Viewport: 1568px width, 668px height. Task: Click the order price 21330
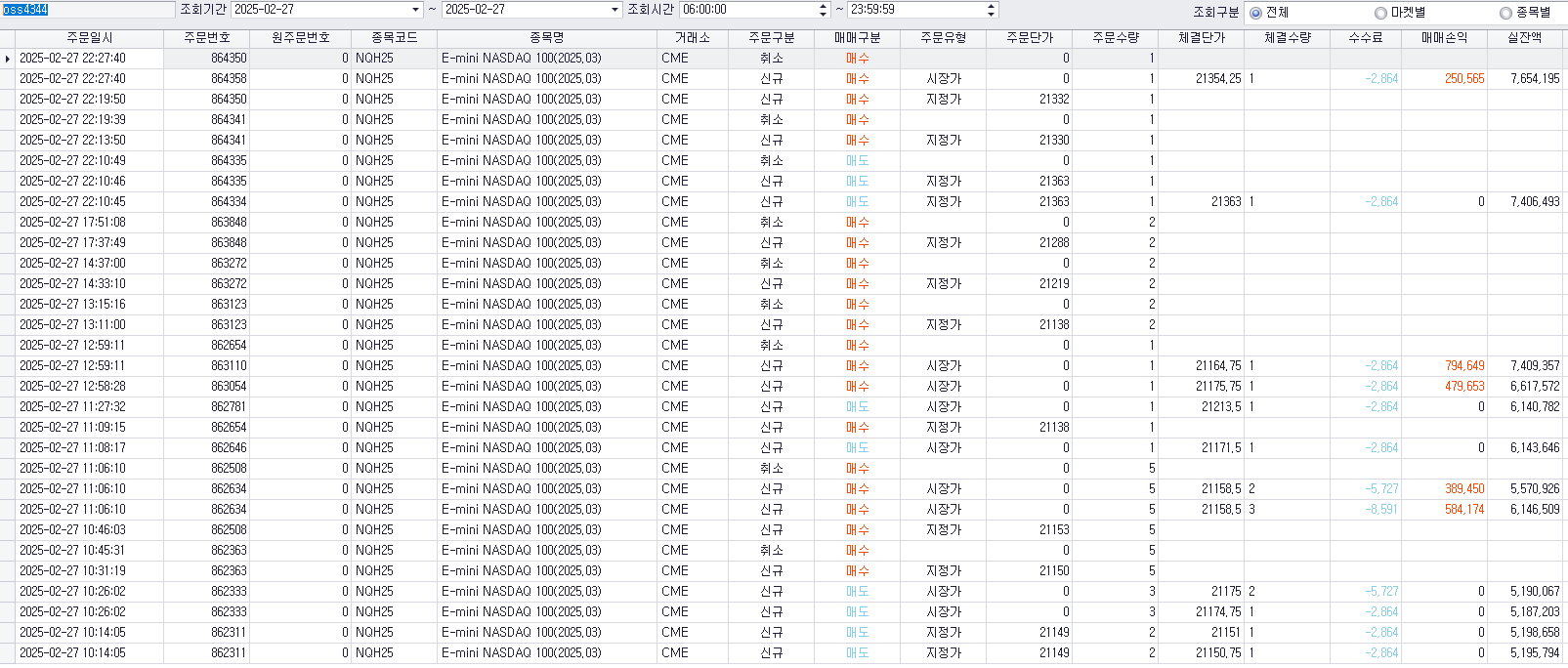click(1054, 141)
